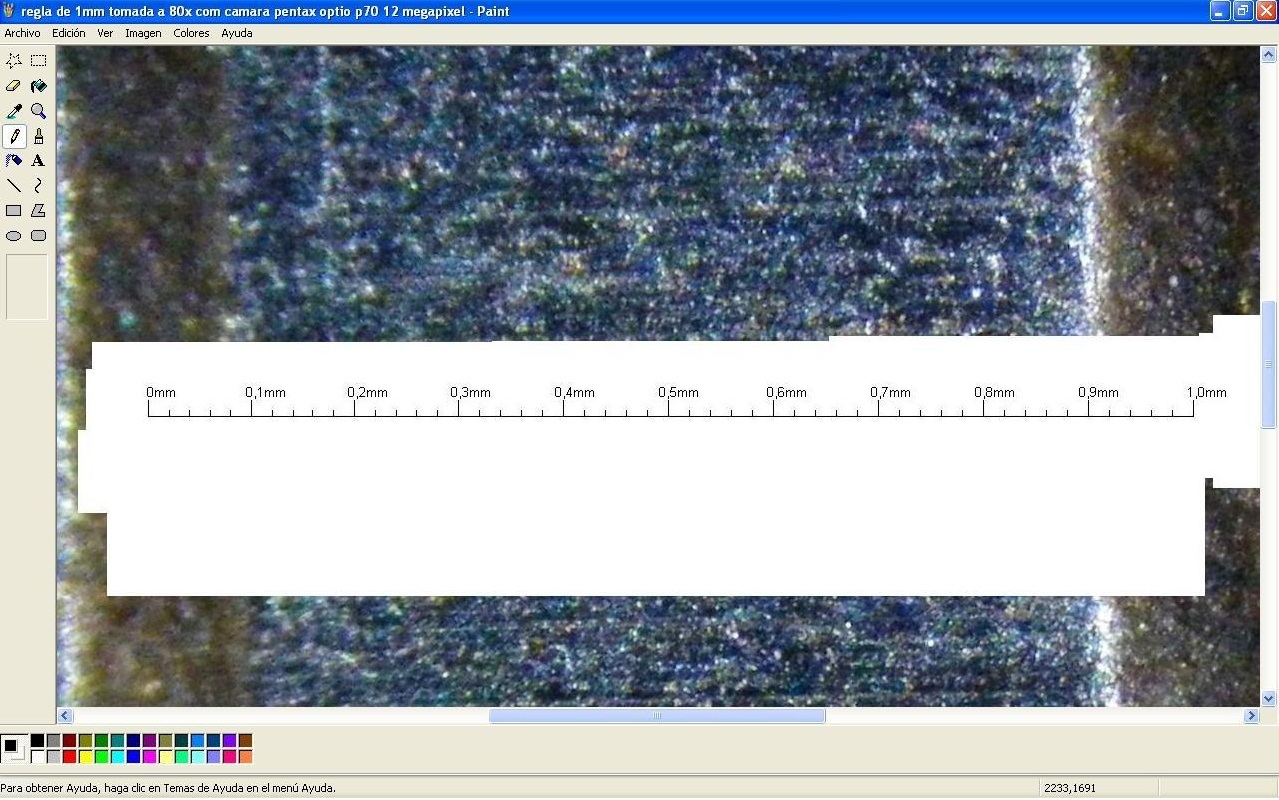Select the Free-Form Select tool
Image resolution: width=1279 pixels, height=800 pixels.
pos(14,61)
